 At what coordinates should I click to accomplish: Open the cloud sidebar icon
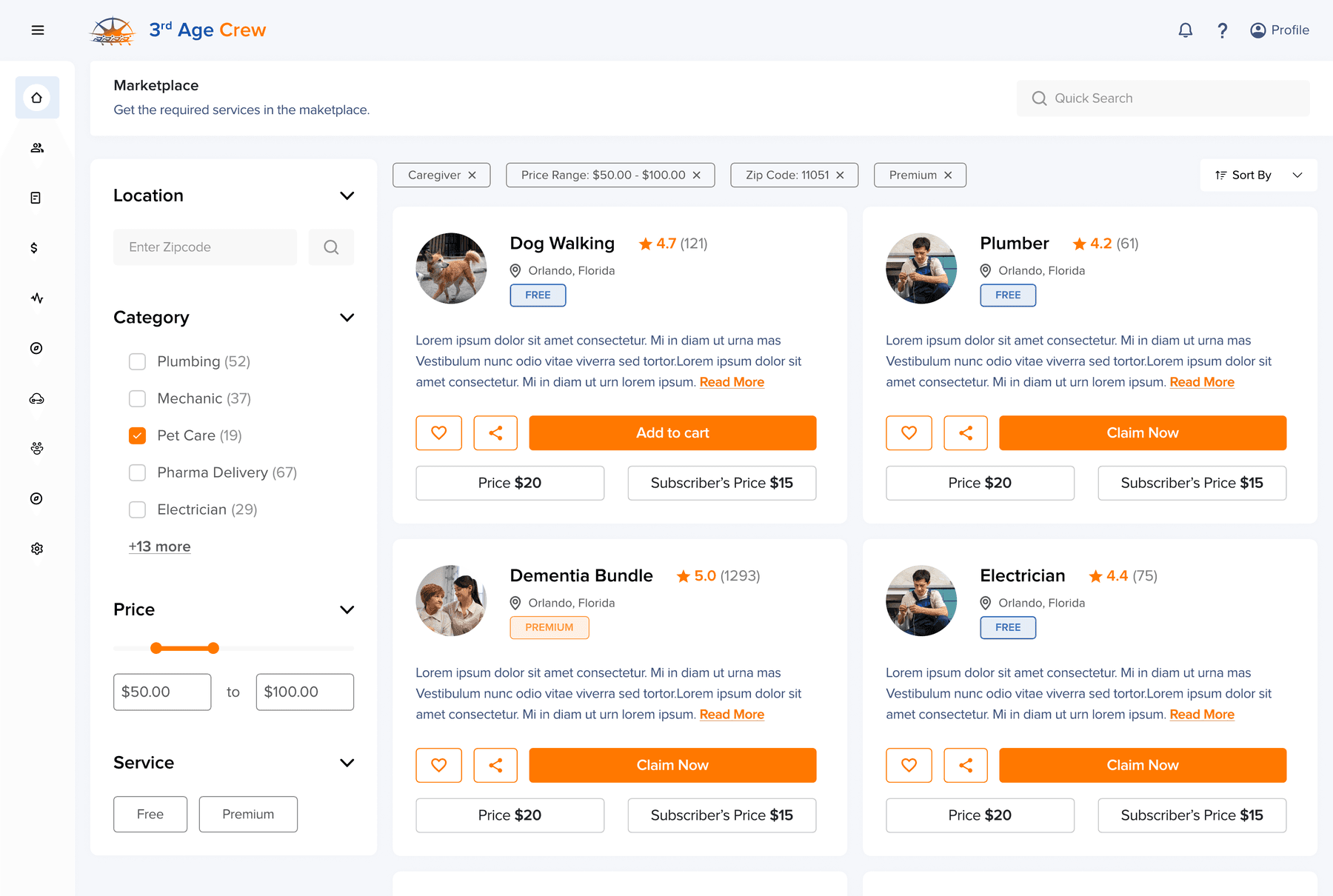click(x=37, y=398)
